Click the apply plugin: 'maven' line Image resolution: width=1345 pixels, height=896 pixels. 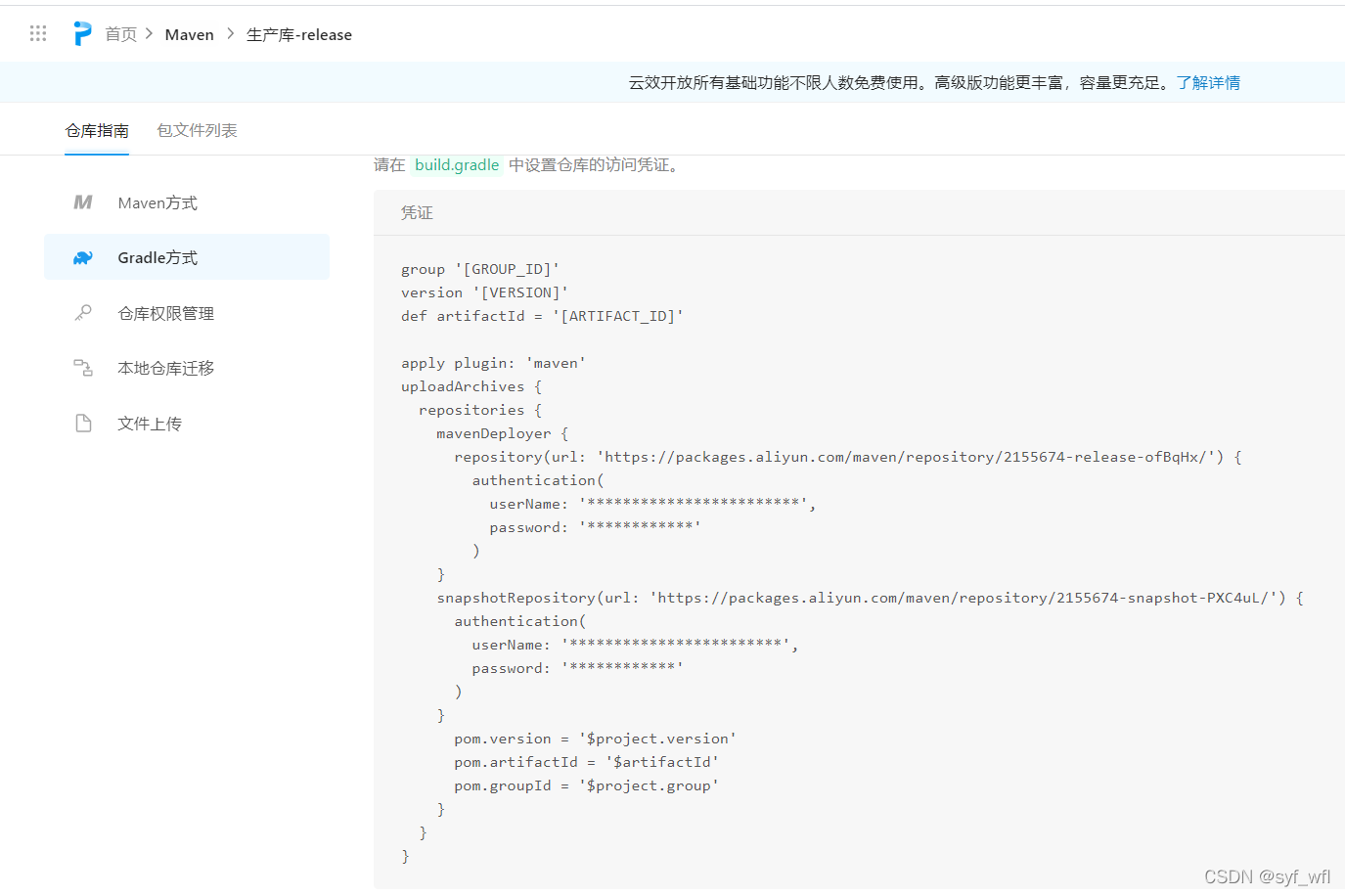pyautogui.click(x=493, y=363)
